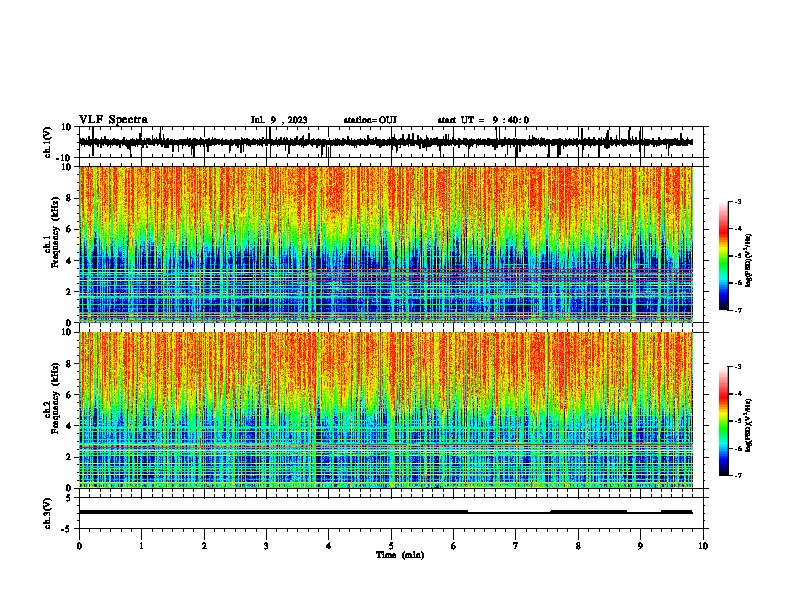Click the date text "Jul 9, 2023"

(x=279, y=120)
